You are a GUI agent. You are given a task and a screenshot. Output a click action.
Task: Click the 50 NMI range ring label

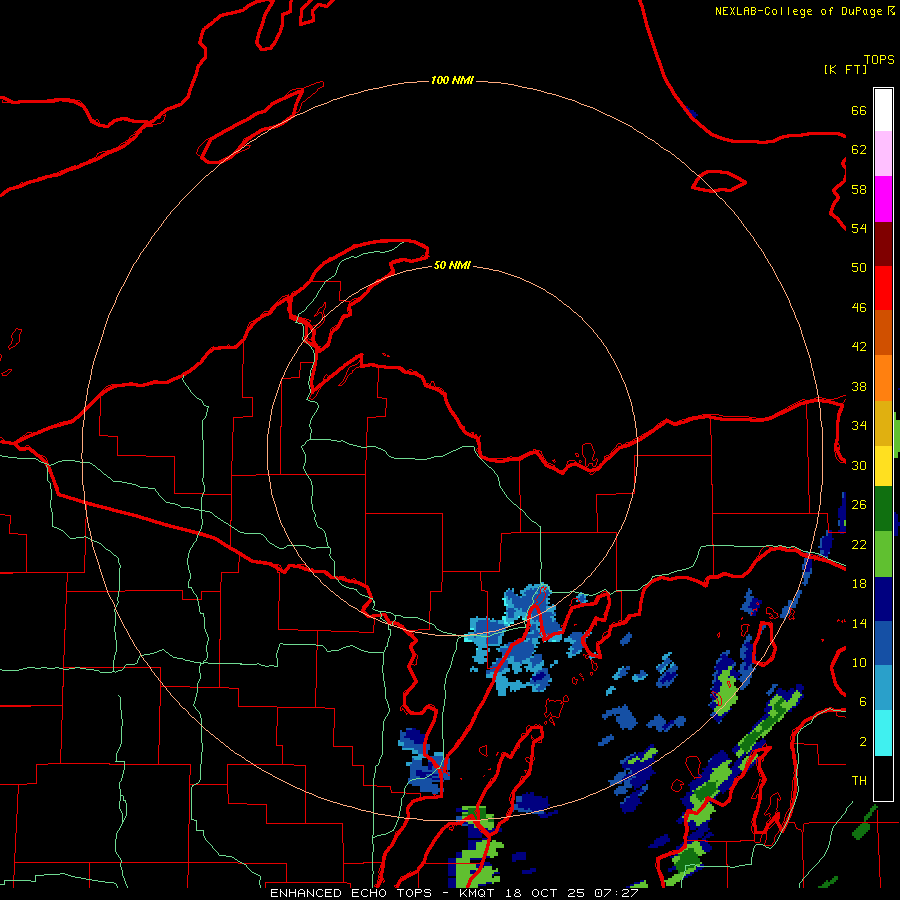click(x=452, y=265)
